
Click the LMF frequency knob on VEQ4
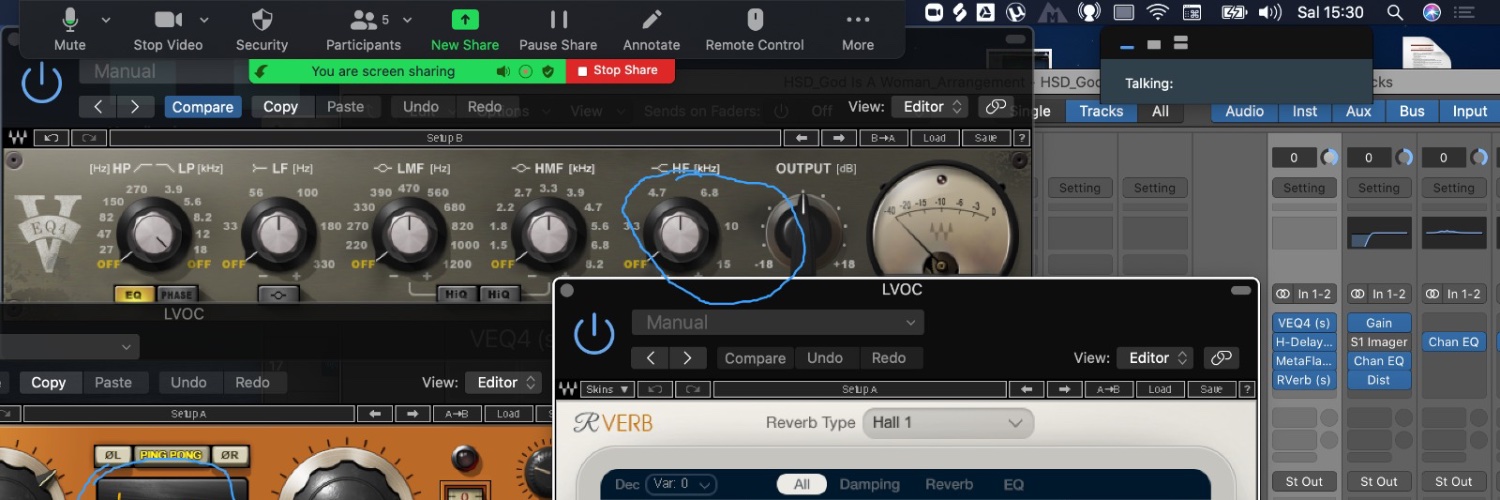coord(407,233)
